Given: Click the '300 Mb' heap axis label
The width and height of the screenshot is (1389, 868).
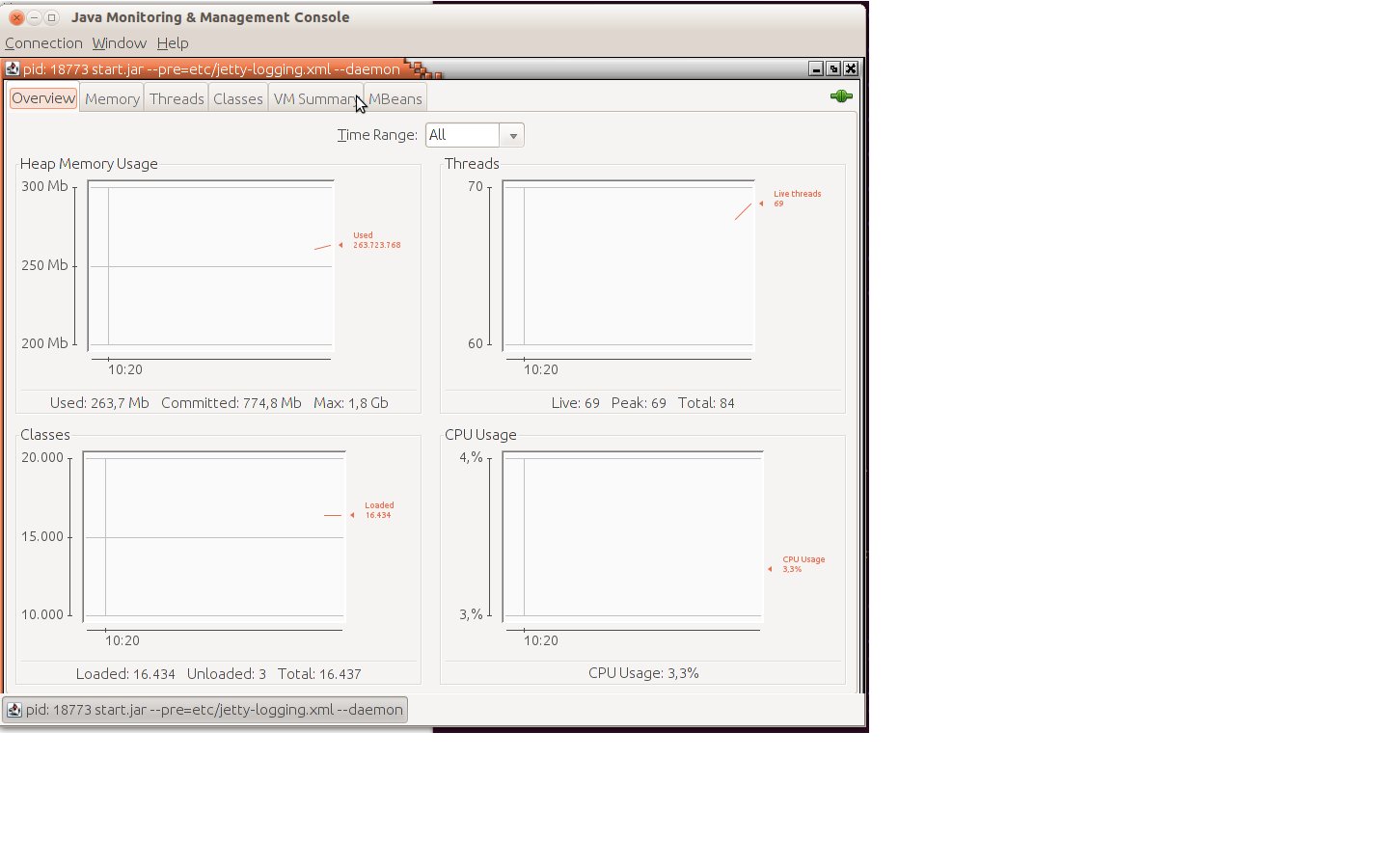Looking at the screenshot, I should click(x=44, y=186).
